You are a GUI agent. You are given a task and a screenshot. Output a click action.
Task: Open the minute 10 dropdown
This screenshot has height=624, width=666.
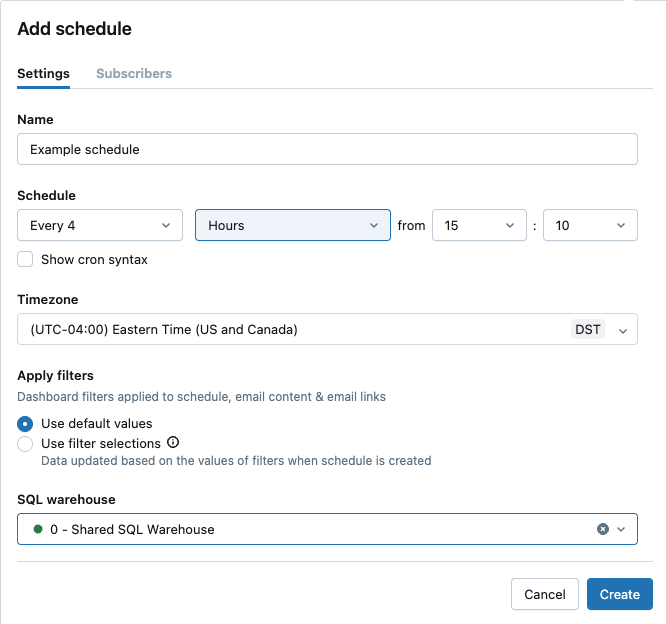click(x=589, y=225)
